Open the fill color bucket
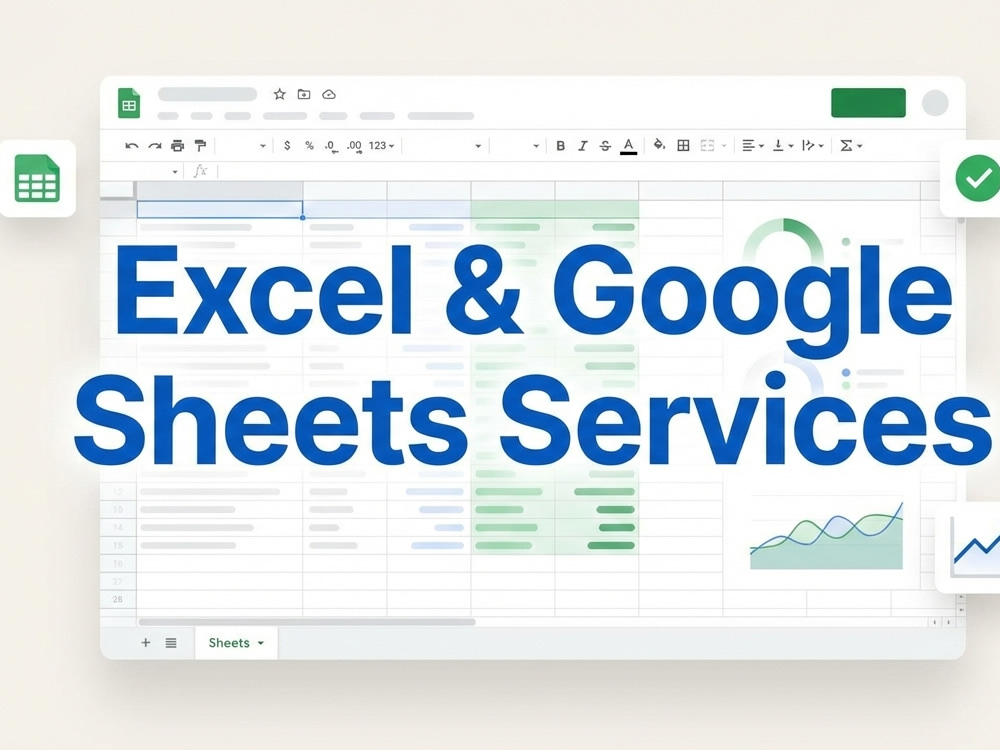The height and width of the screenshot is (750, 1000). (659, 145)
